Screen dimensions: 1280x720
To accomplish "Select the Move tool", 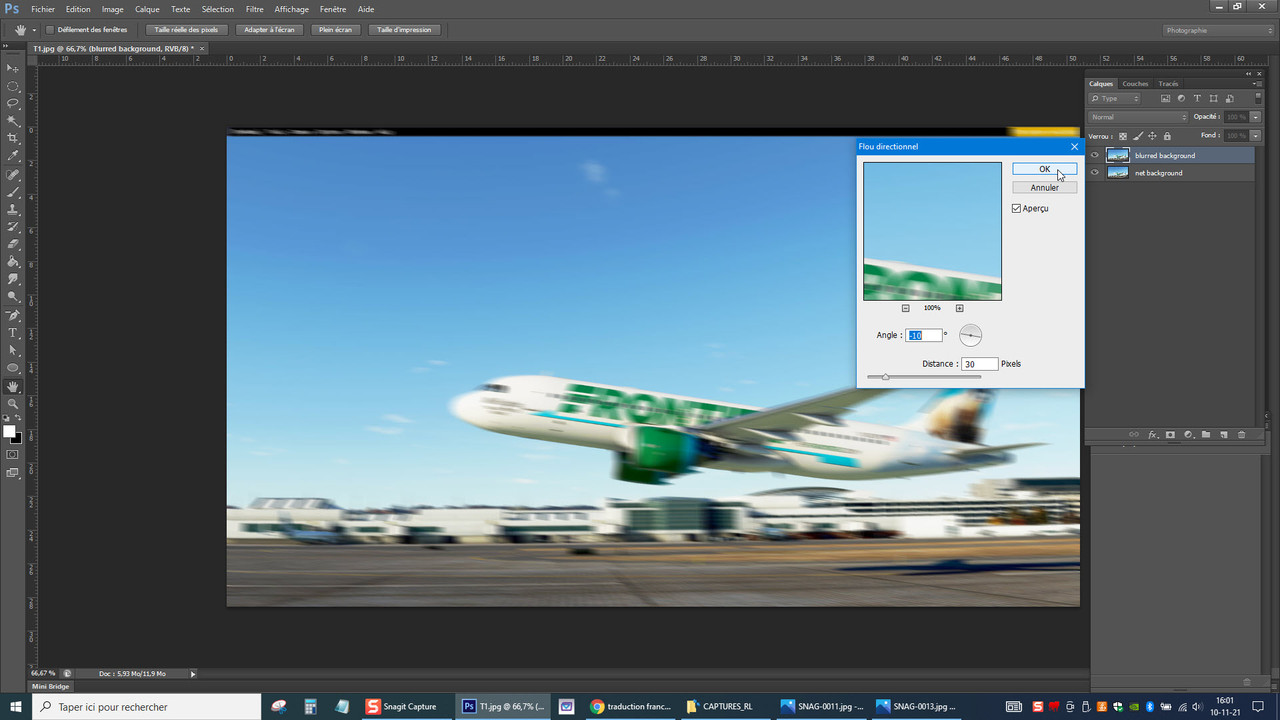I will tap(13, 68).
